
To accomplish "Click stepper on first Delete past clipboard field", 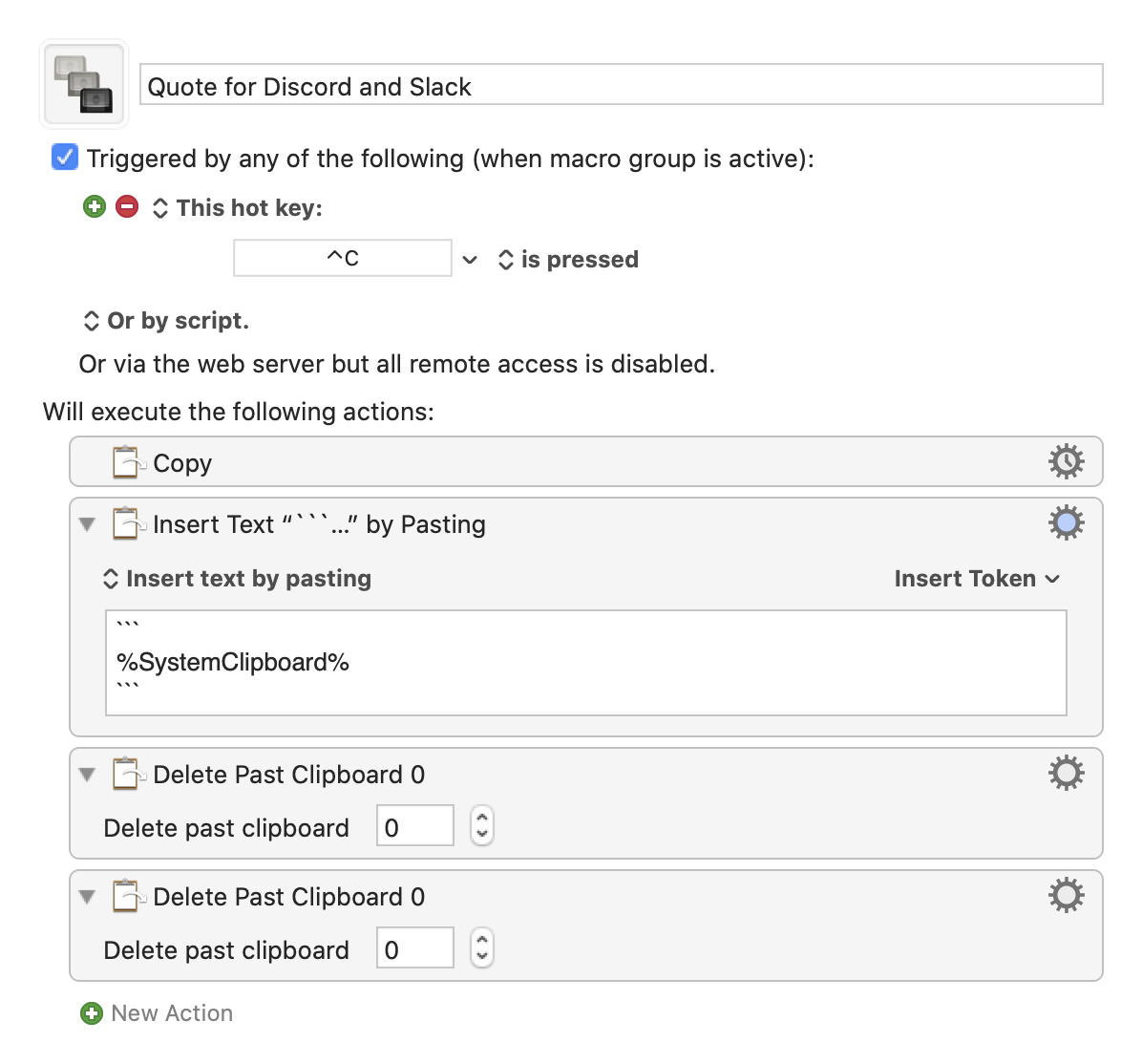I will (x=481, y=825).
